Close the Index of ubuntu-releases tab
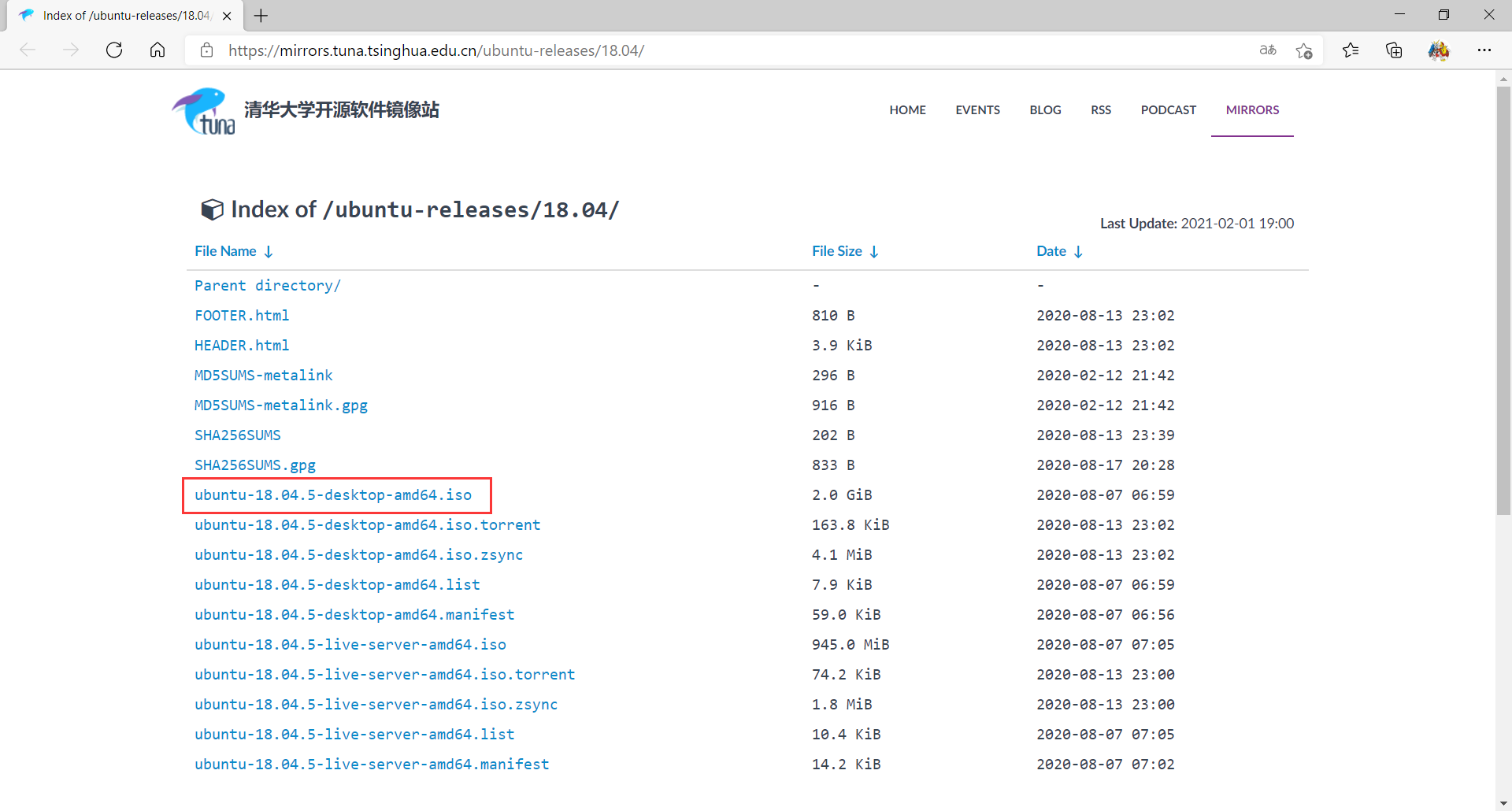 coord(227,16)
